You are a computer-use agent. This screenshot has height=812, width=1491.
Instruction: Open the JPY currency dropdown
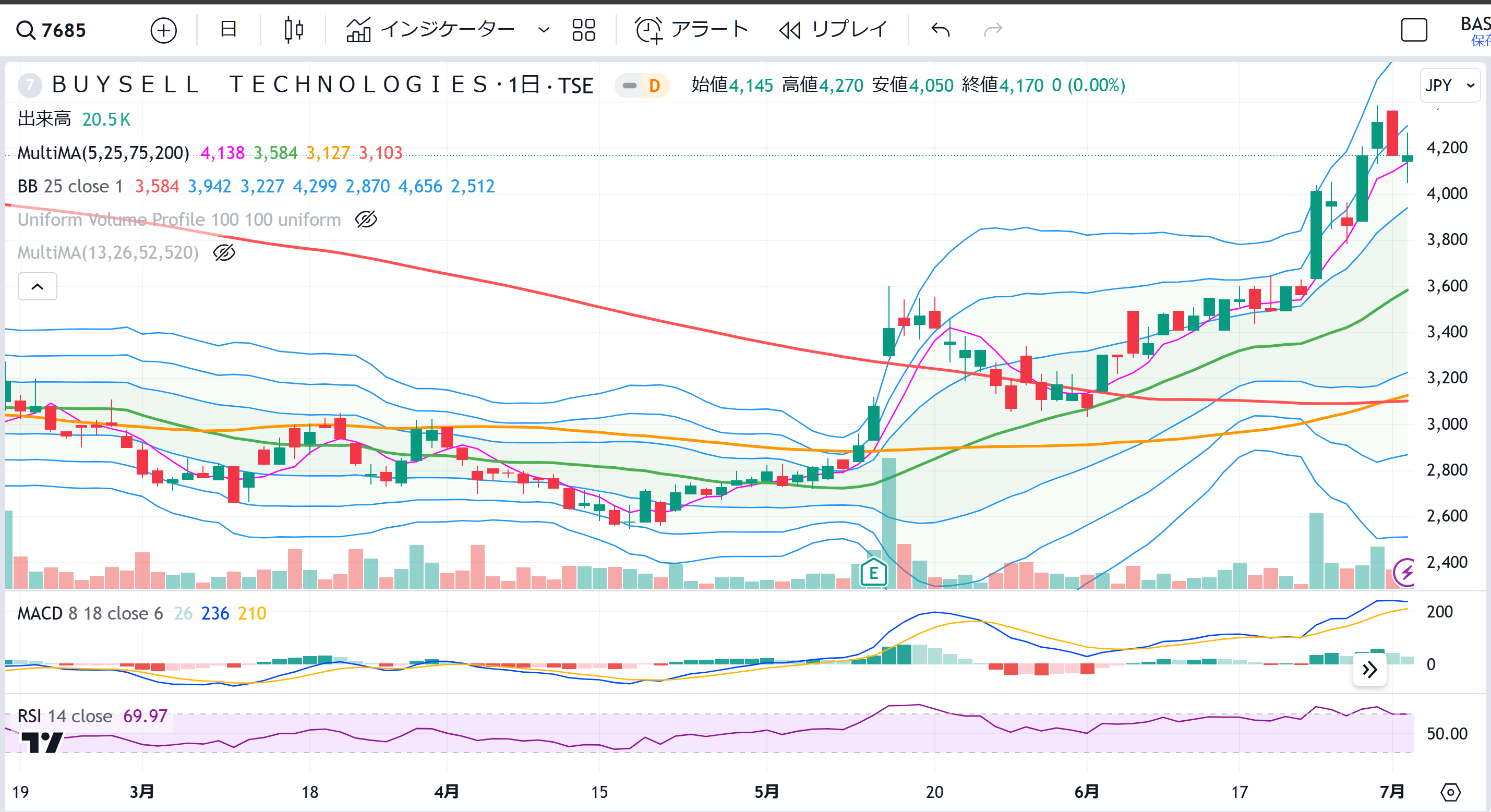[x=1450, y=86]
